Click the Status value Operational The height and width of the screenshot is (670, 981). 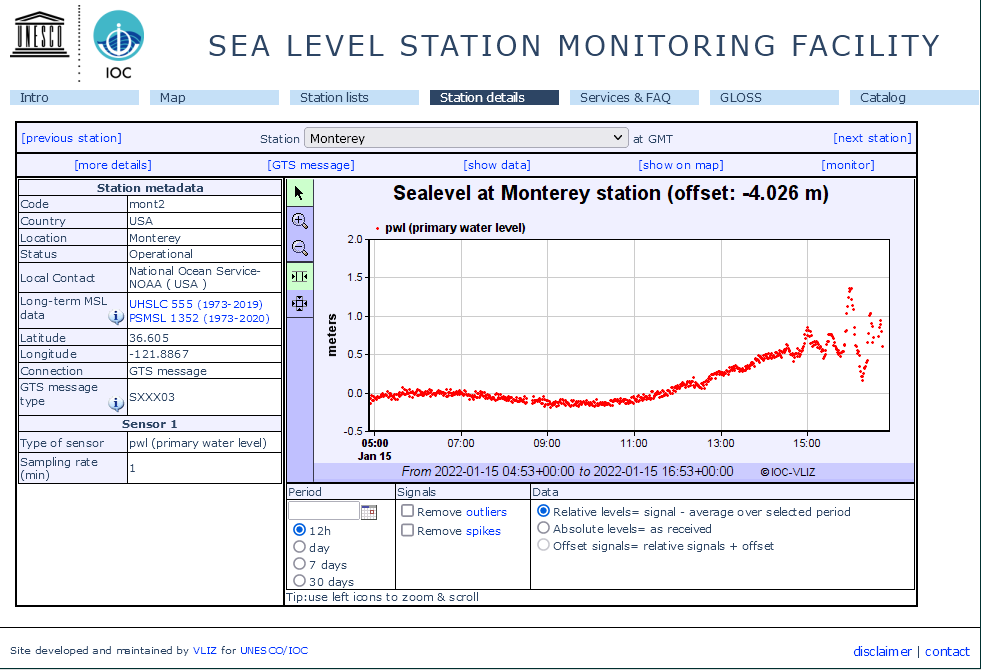pos(161,254)
